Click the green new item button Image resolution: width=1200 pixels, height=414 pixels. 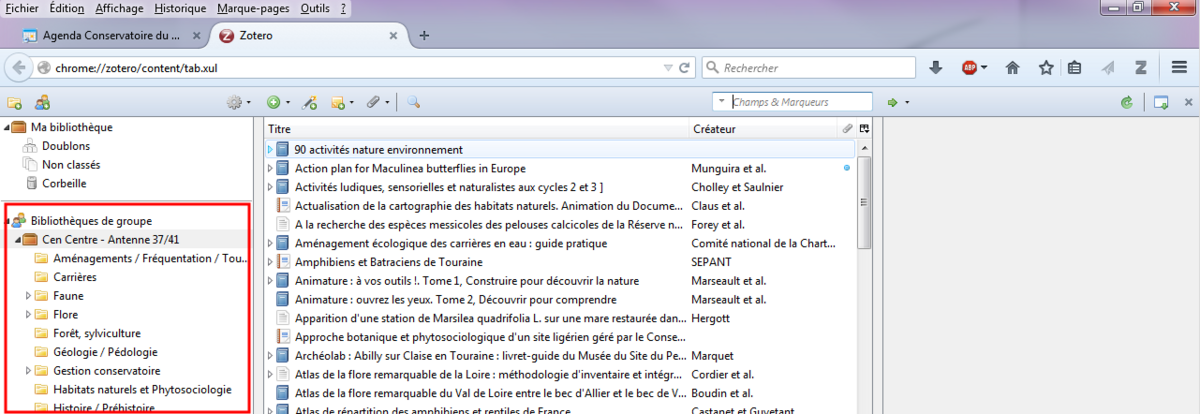pos(273,102)
